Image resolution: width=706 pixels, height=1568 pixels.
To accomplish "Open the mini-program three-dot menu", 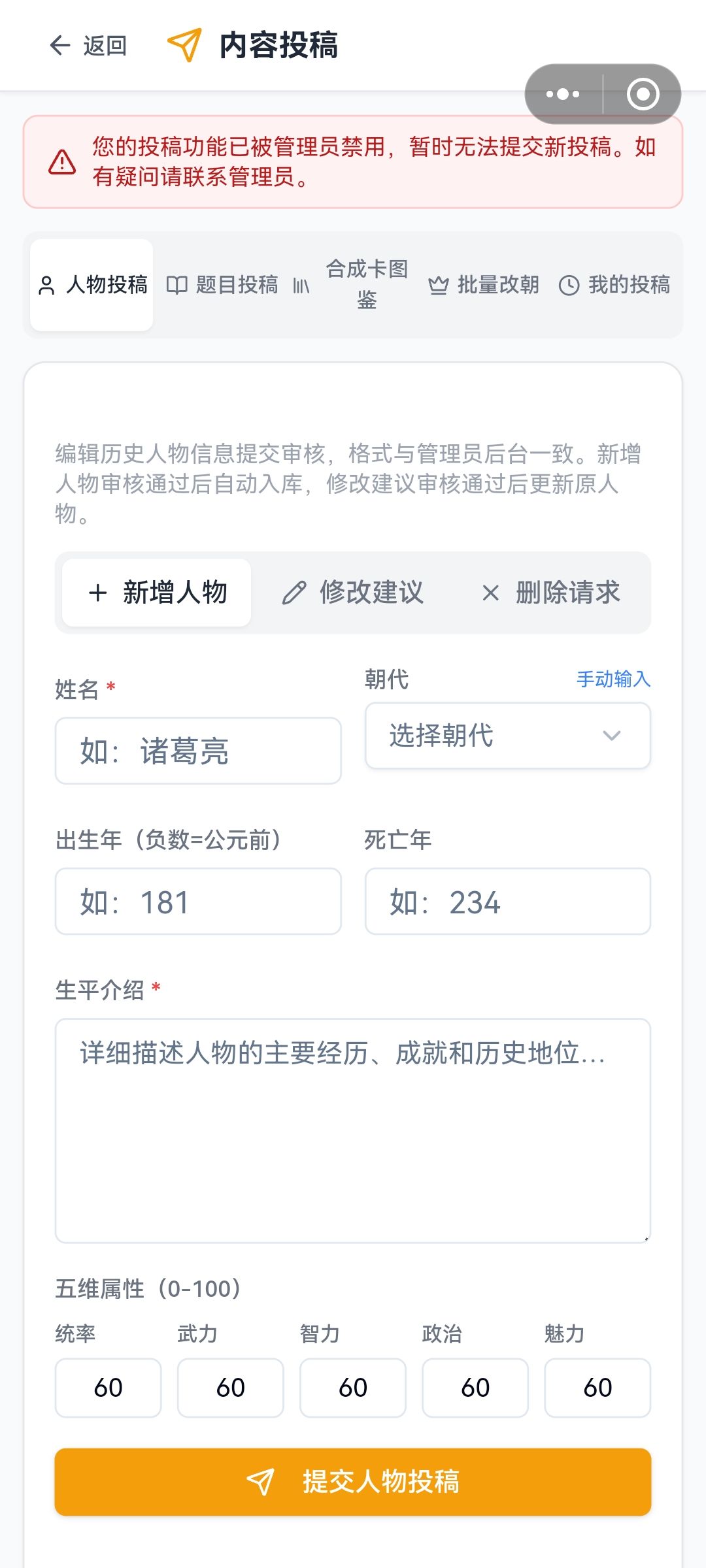I will tap(563, 94).
